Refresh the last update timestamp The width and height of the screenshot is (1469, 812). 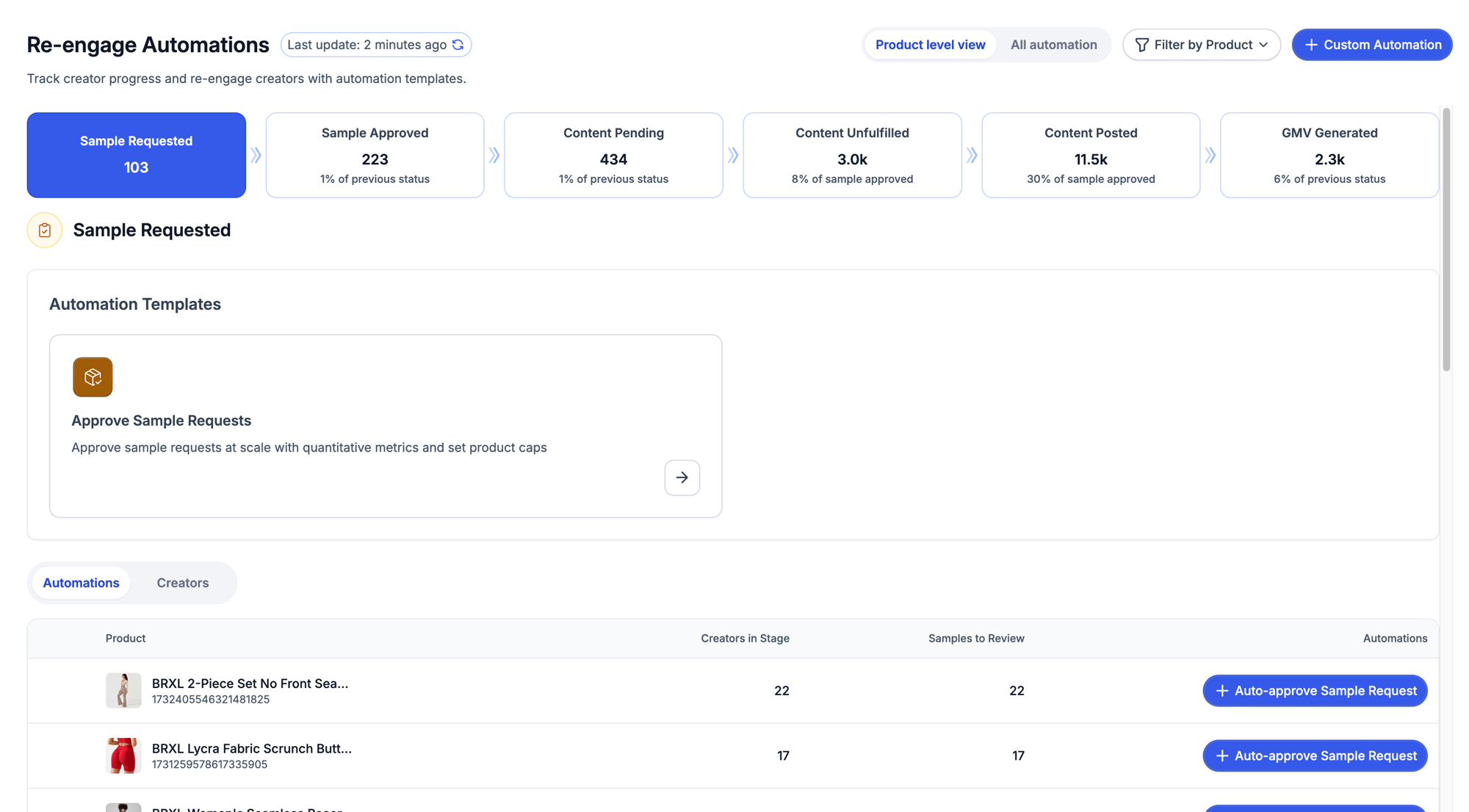(458, 45)
